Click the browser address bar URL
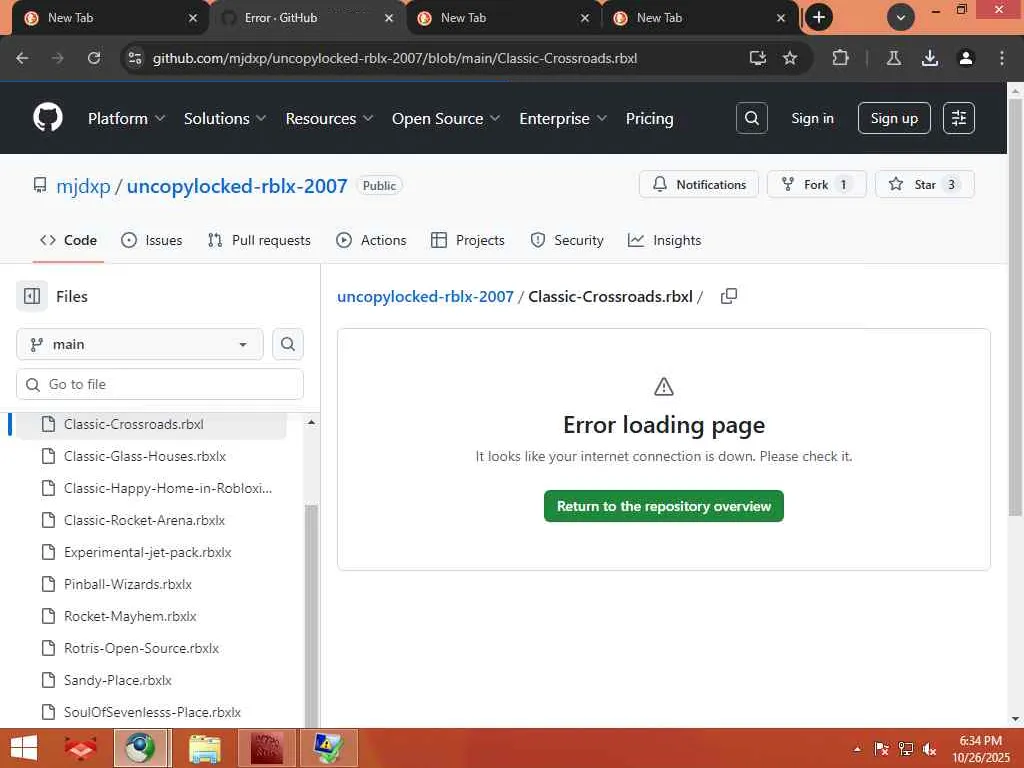The image size is (1024, 768). [x=394, y=58]
